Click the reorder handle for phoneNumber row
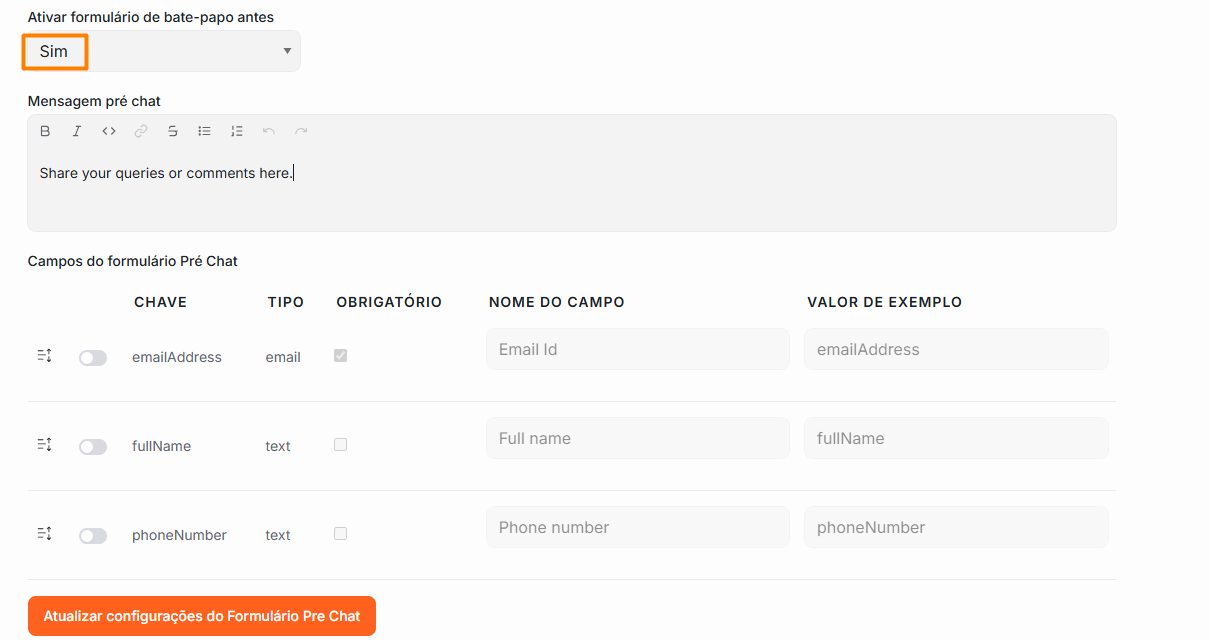Viewport: 1209px width, 641px height. coord(44,534)
